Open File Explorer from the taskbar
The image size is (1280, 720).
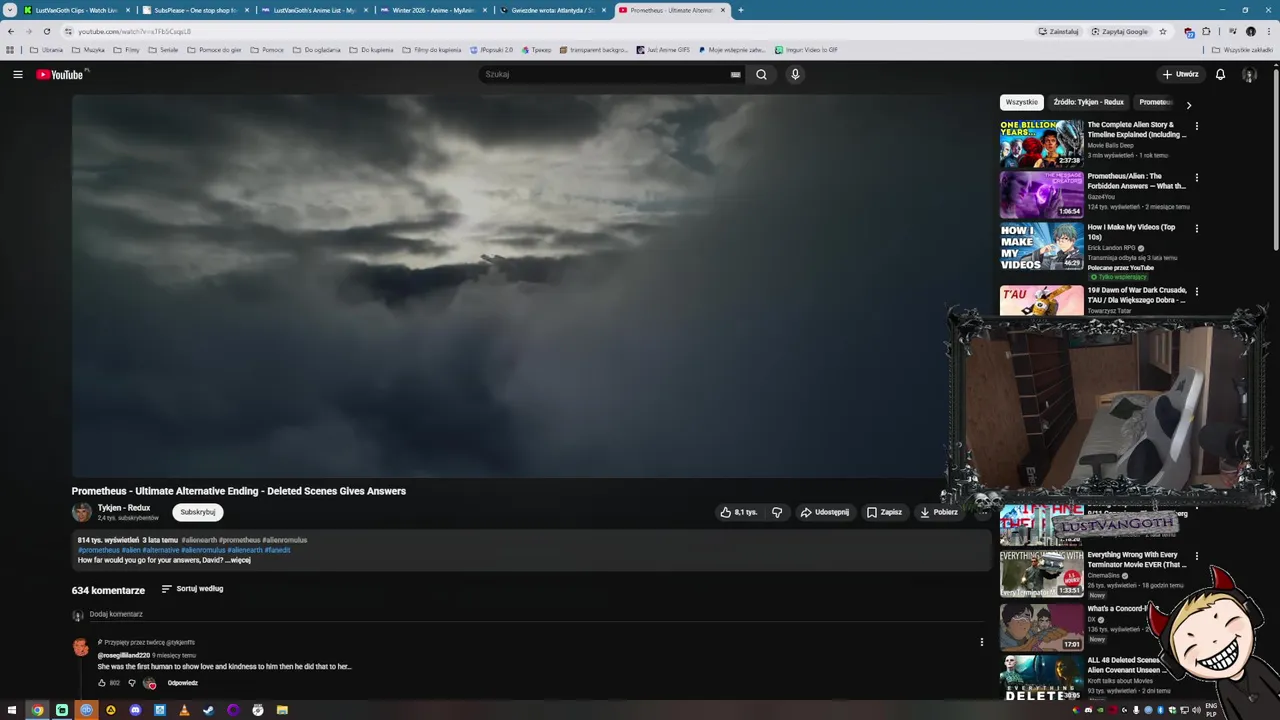pos(282,710)
